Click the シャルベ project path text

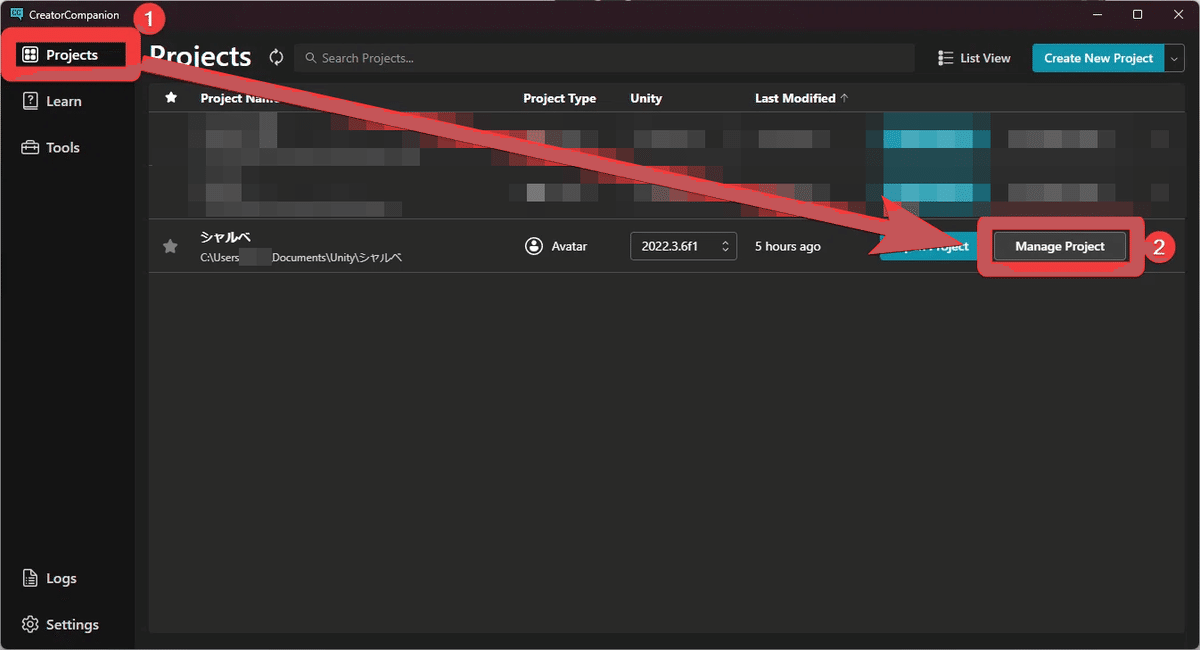301,258
